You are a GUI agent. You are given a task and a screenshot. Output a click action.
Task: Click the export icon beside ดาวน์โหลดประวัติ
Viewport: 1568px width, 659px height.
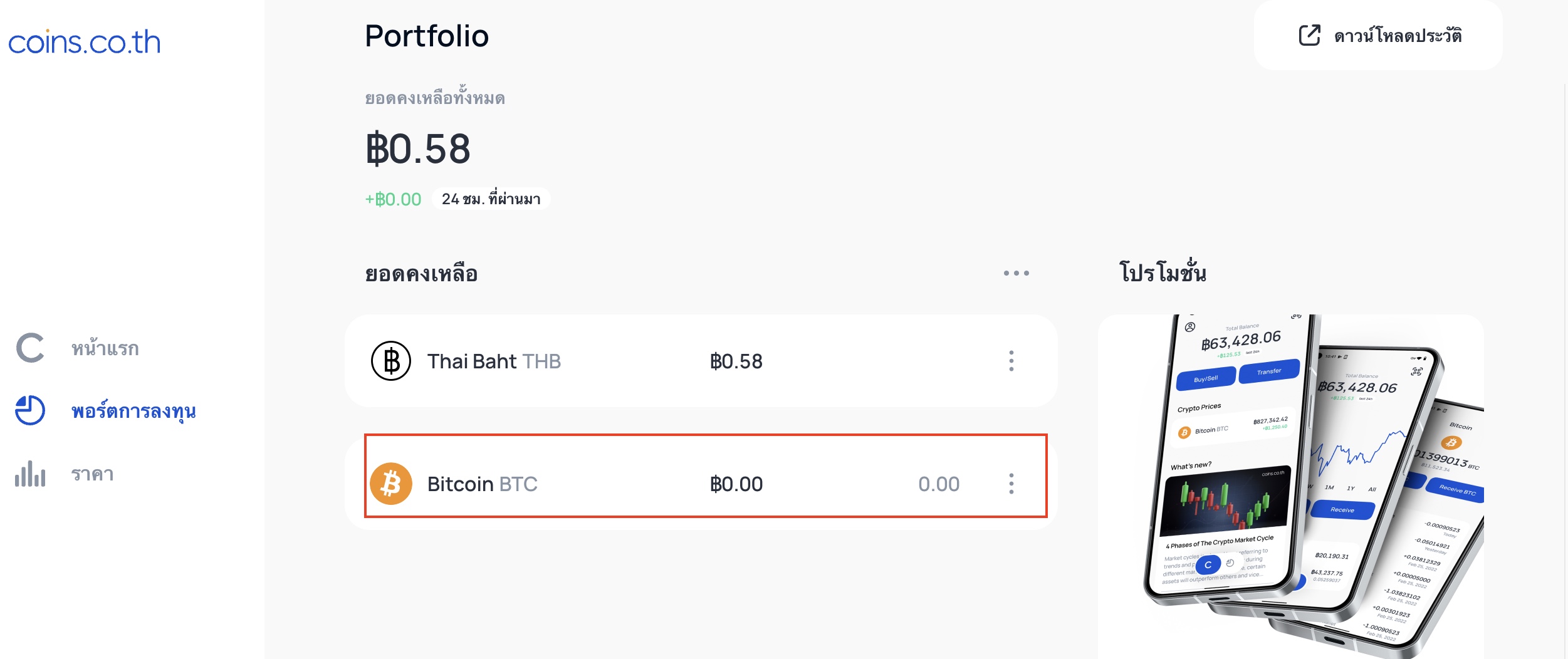[1309, 36]
